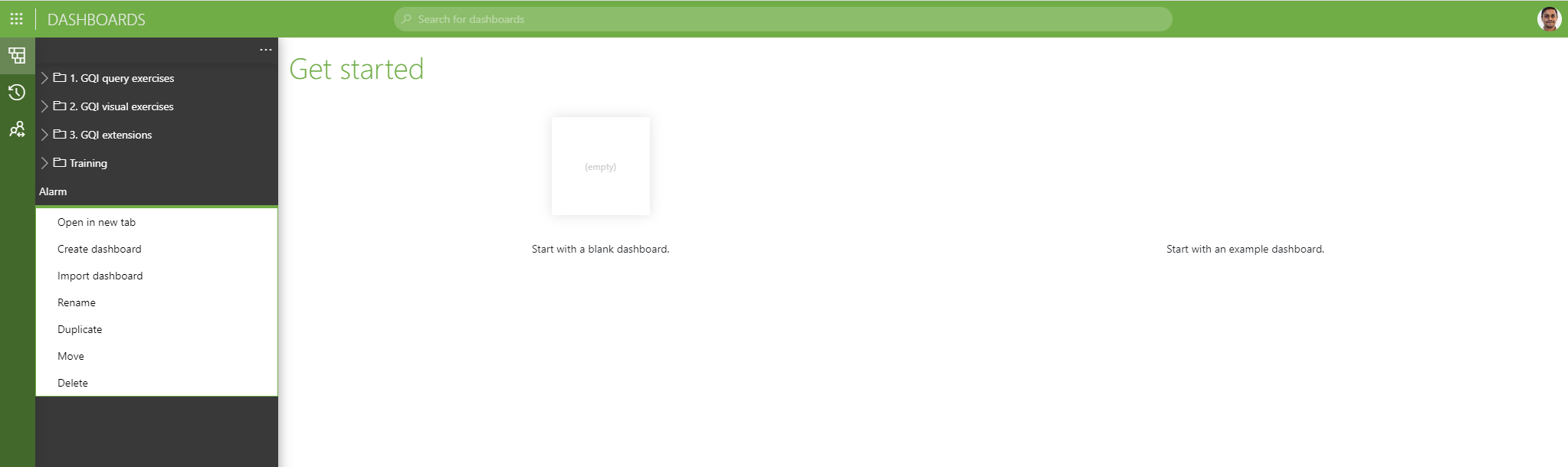Open the recent history sidebar icon
Image resolution: width=1568 pixels, height=467 pixels.
(x=17, y=93)
